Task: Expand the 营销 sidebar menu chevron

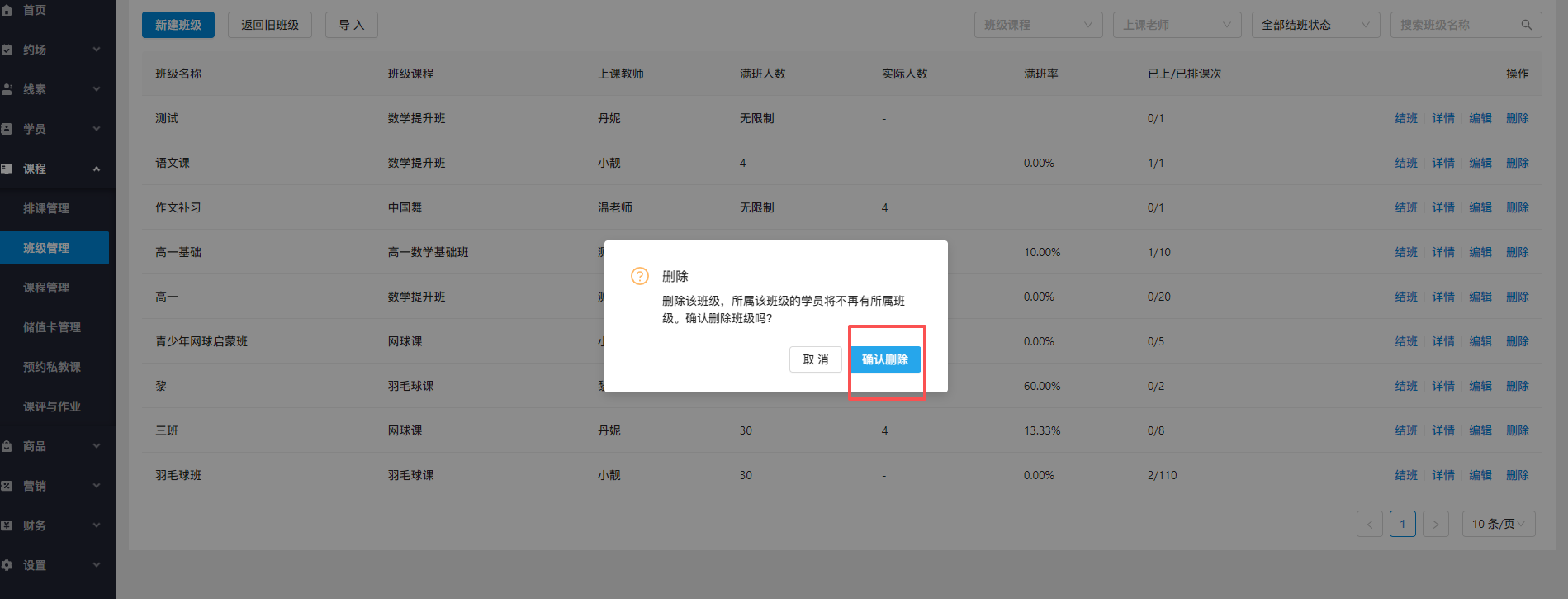Action: pyautogui.click(x=97, y=486)
